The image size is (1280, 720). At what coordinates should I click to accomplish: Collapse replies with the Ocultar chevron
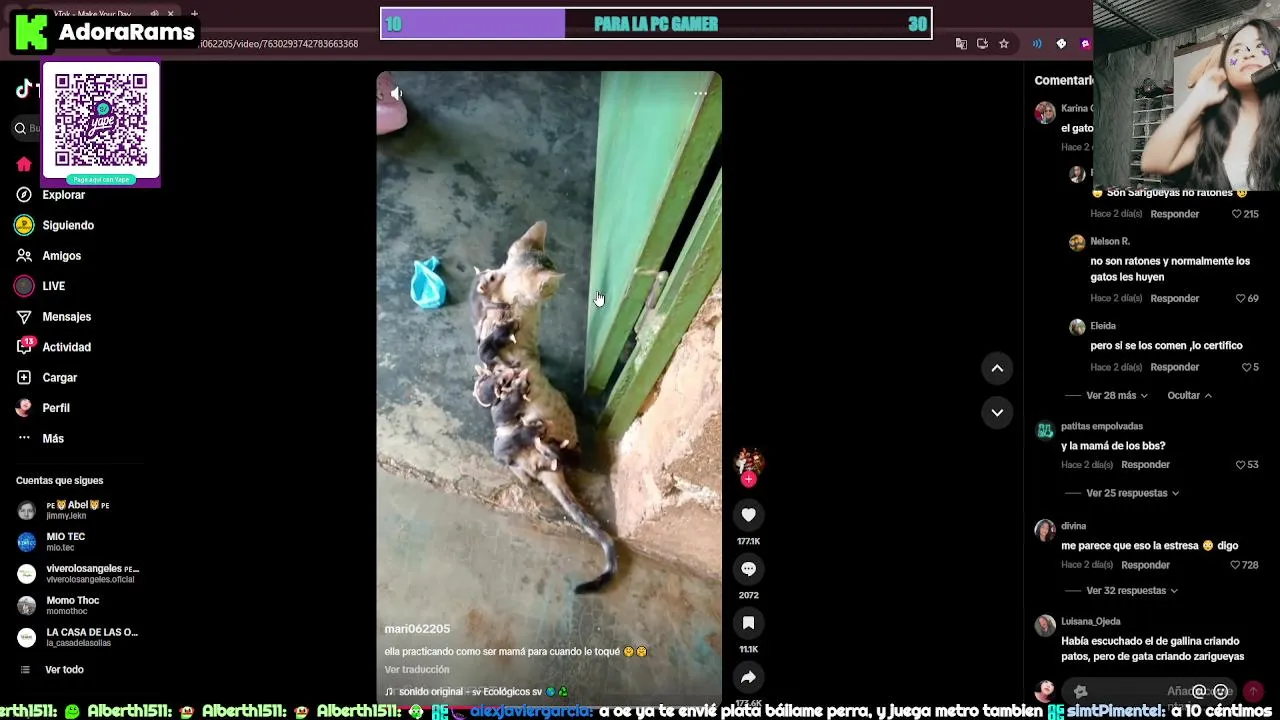1189,395
